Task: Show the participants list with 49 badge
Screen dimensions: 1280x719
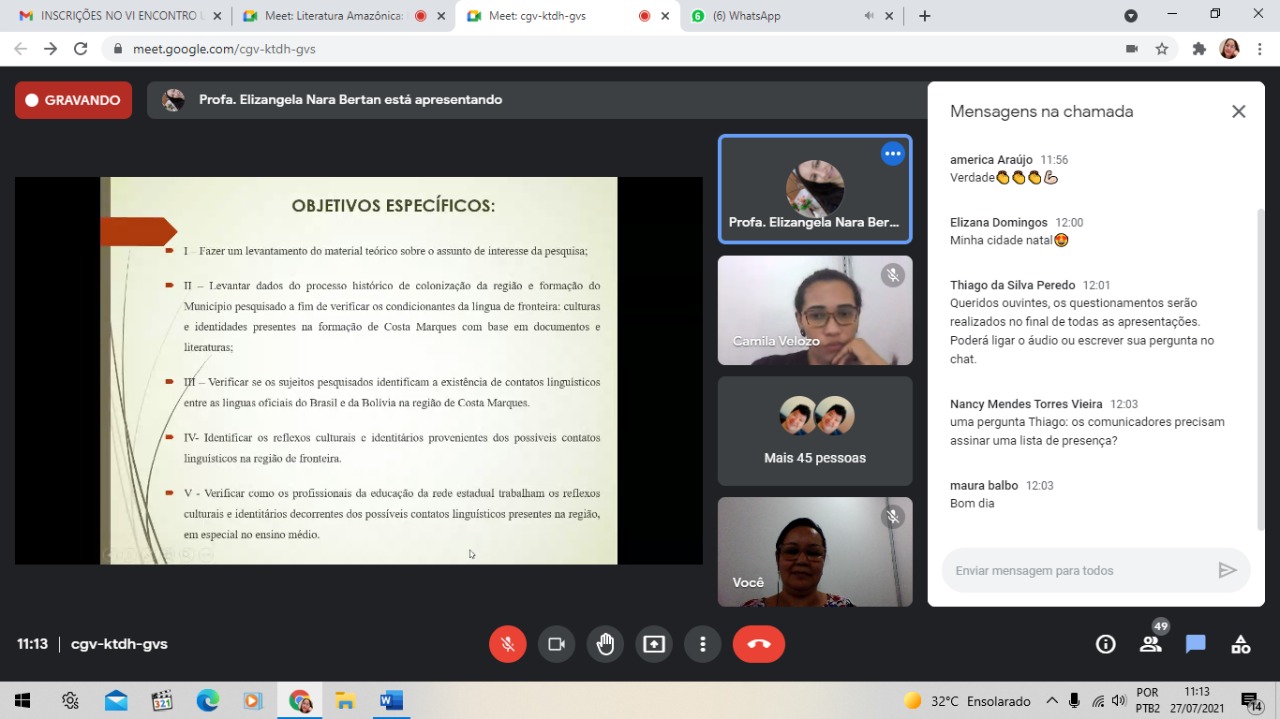Action: tap(1151, 644)
